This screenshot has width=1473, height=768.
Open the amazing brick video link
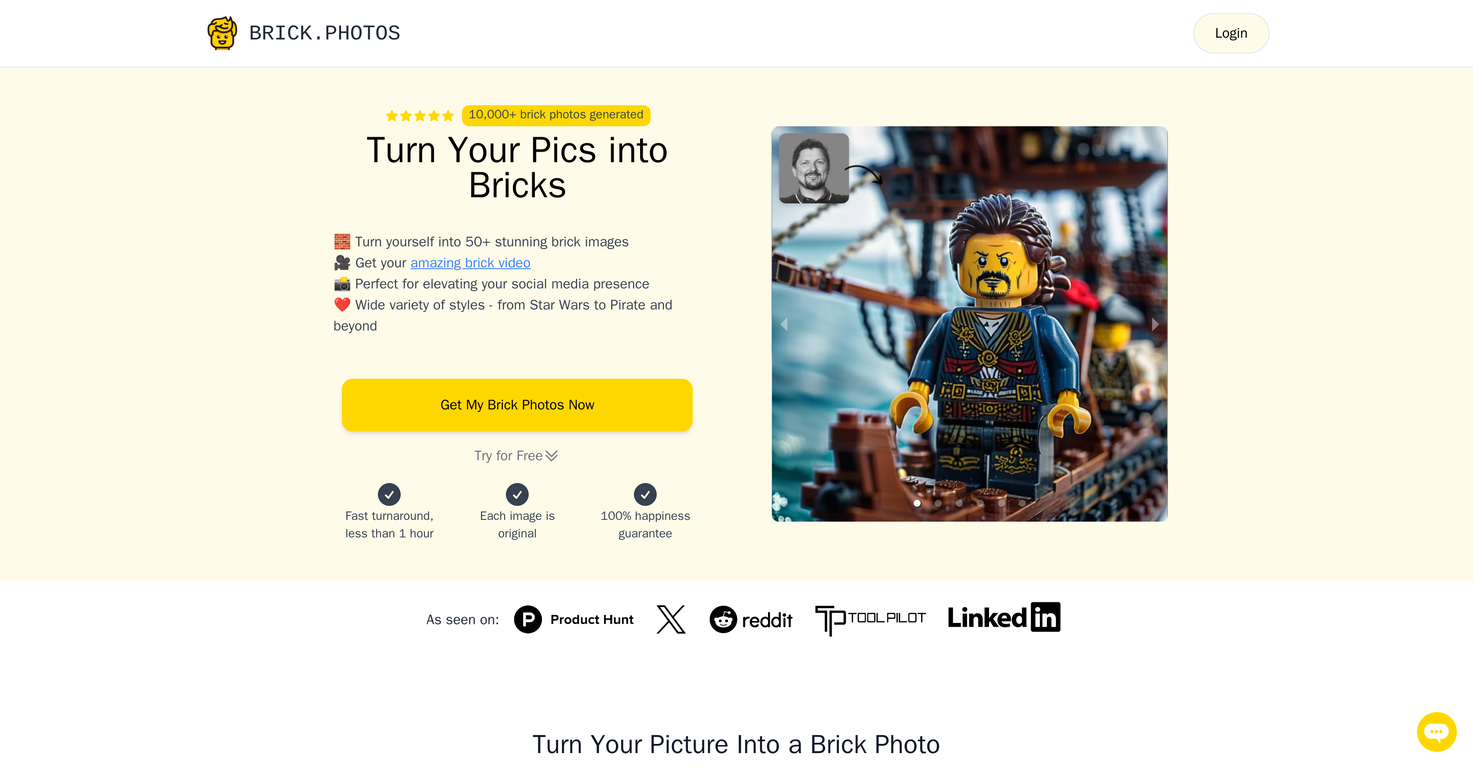(x=470, y=263)
